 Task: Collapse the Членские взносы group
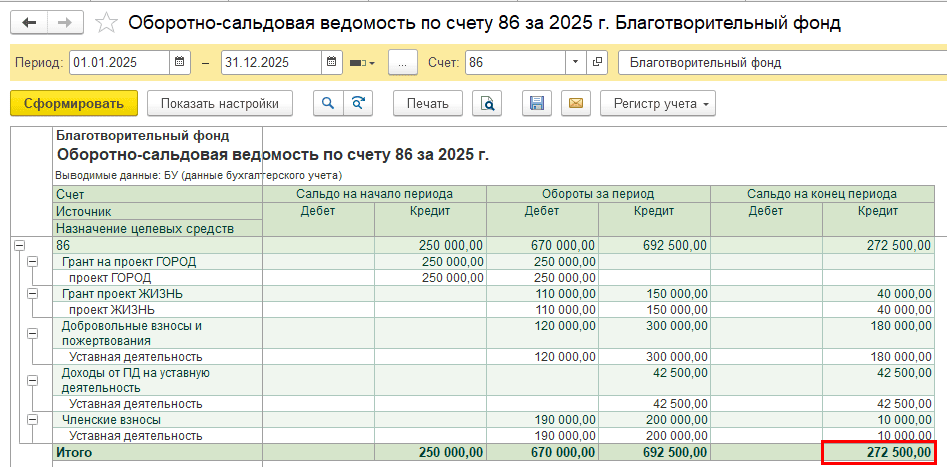32,420
